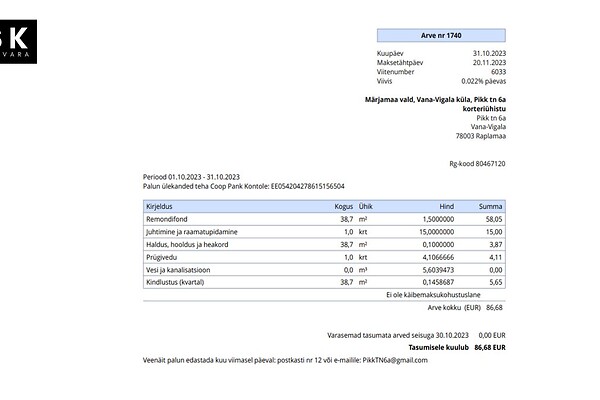Click the BK Kinnisvara logo
This screenshot has height=400, width=600.
[18, 42]
